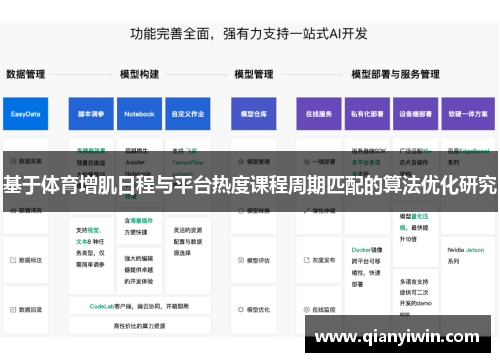Click the 数据采集 label

pyautogui.click(x=30, y=161)
